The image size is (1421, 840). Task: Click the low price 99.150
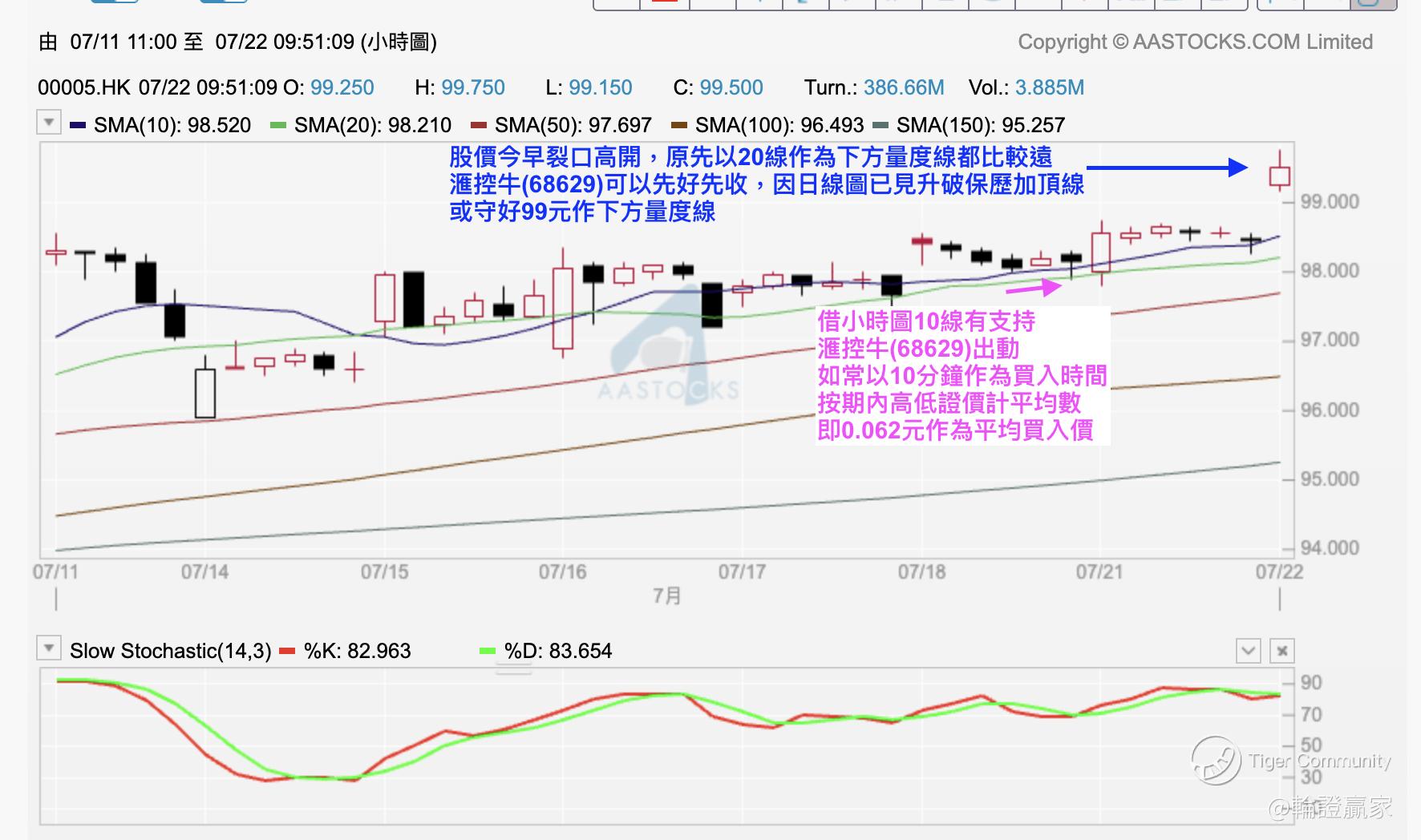[x=601, y=87]
